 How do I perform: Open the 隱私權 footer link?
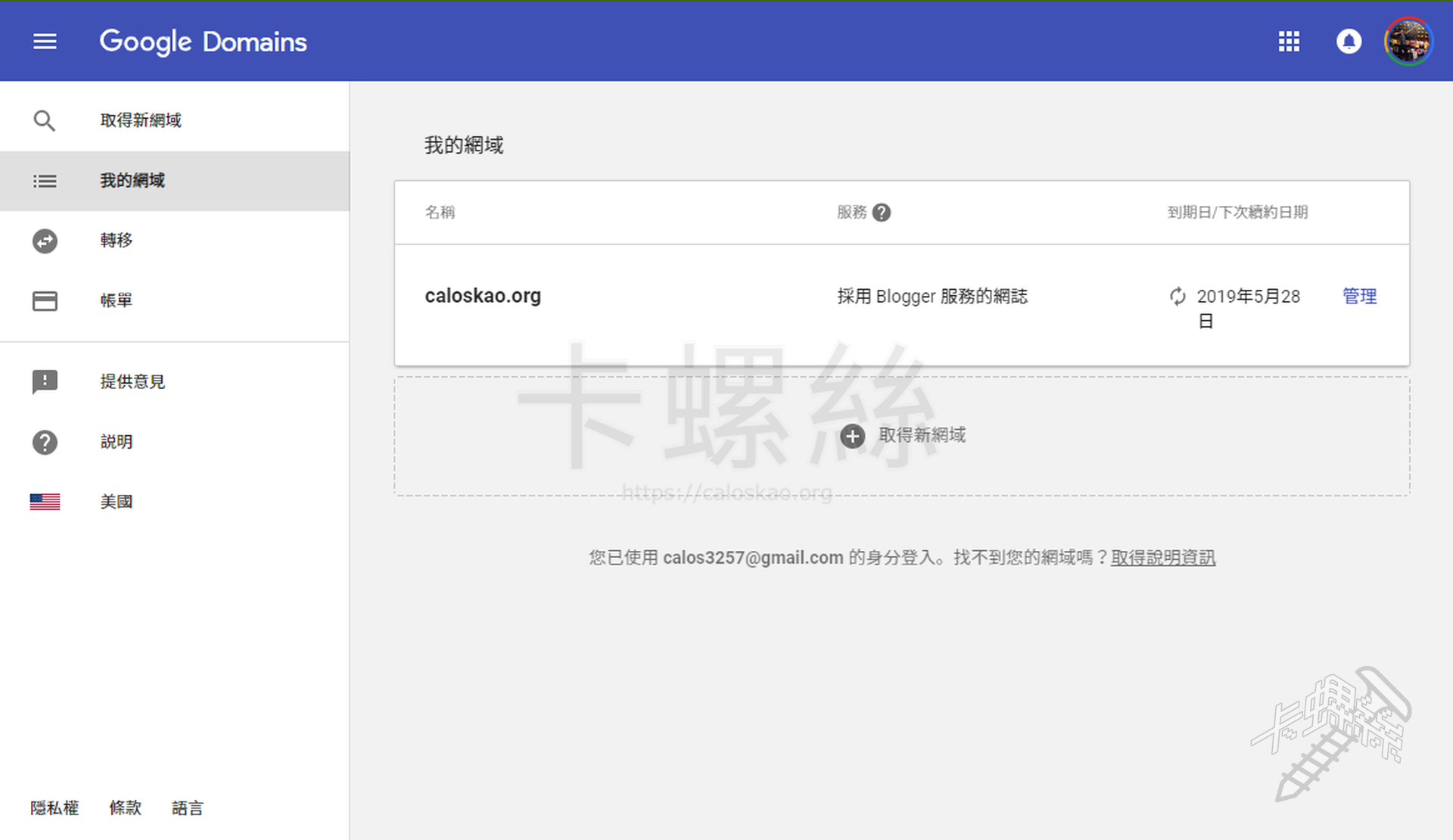click(x=54, y=807)
